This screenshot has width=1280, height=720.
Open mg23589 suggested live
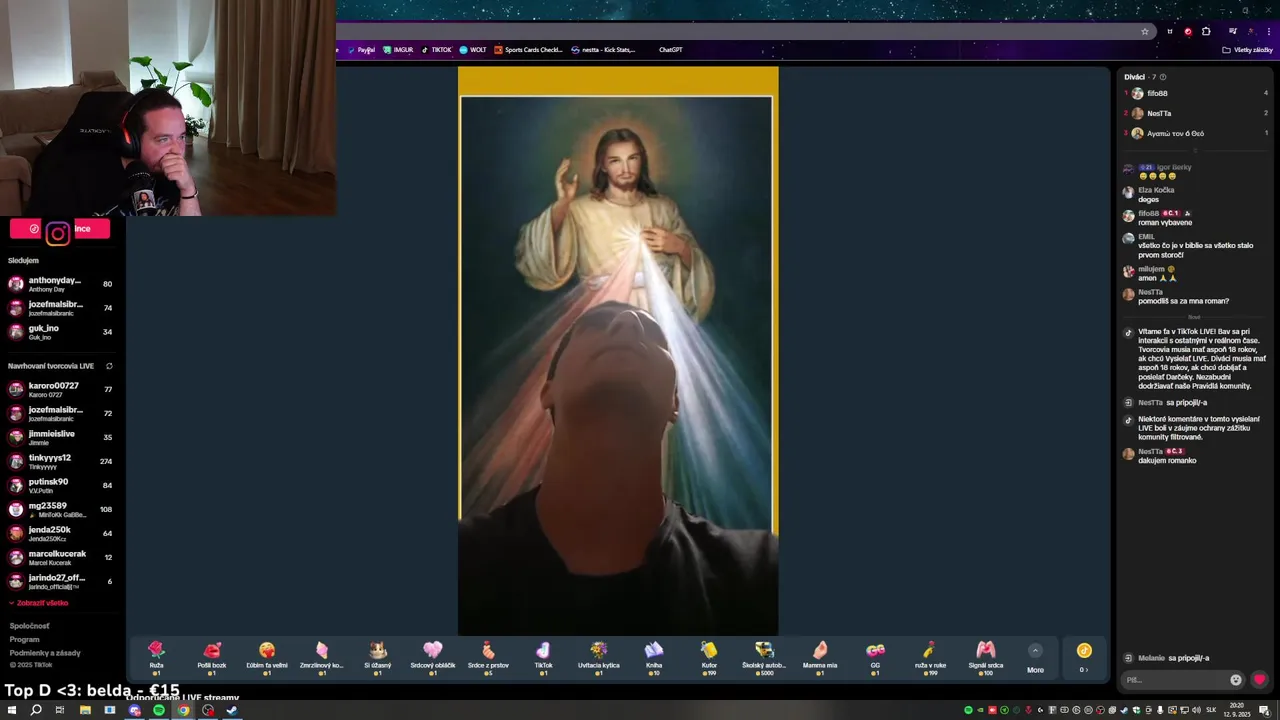click(x=60, y=509)
